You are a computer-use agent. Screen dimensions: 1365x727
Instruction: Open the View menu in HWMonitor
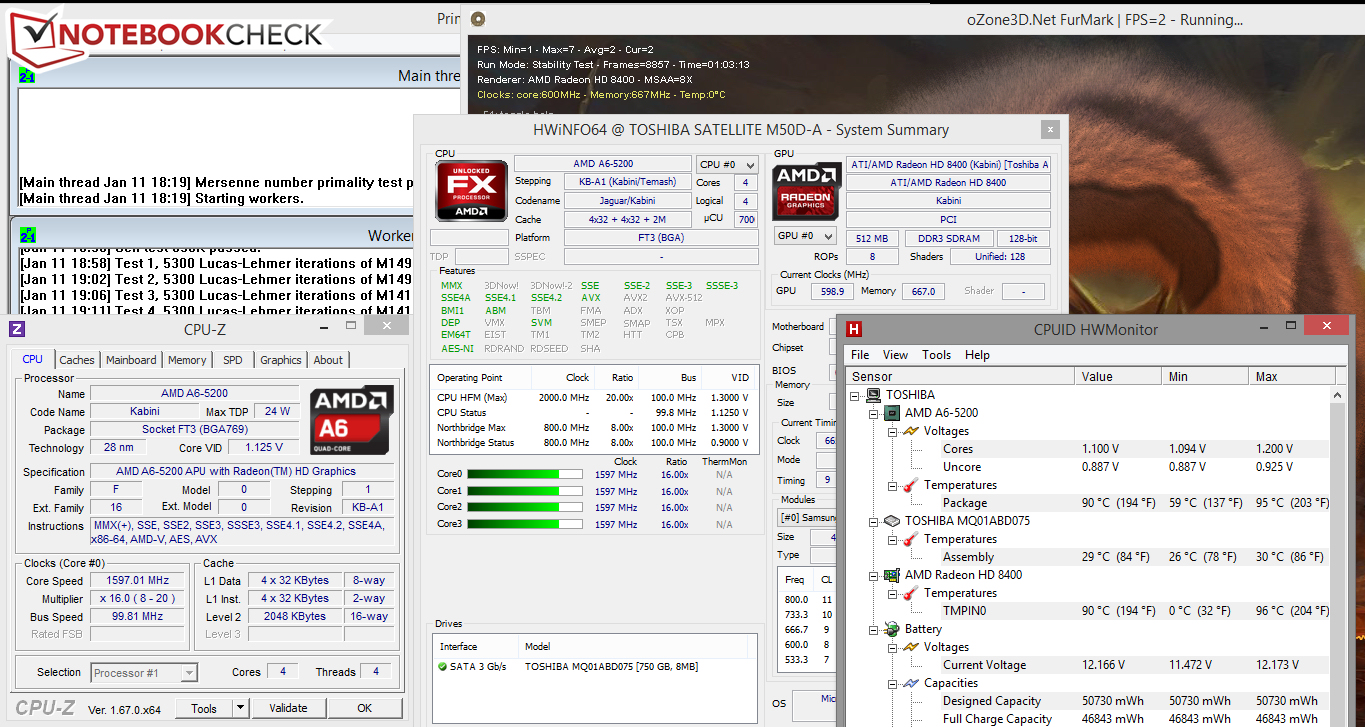[x=896, y=355]
